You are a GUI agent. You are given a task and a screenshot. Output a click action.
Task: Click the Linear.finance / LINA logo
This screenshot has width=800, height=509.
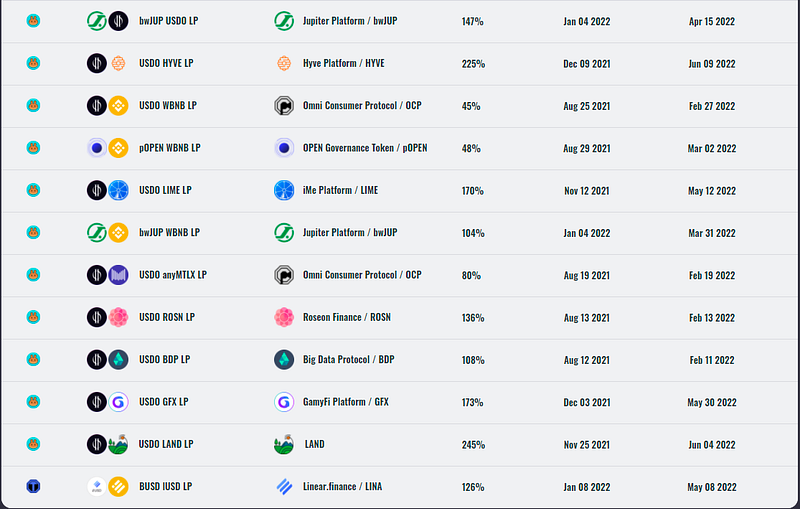tap(283, 487)
